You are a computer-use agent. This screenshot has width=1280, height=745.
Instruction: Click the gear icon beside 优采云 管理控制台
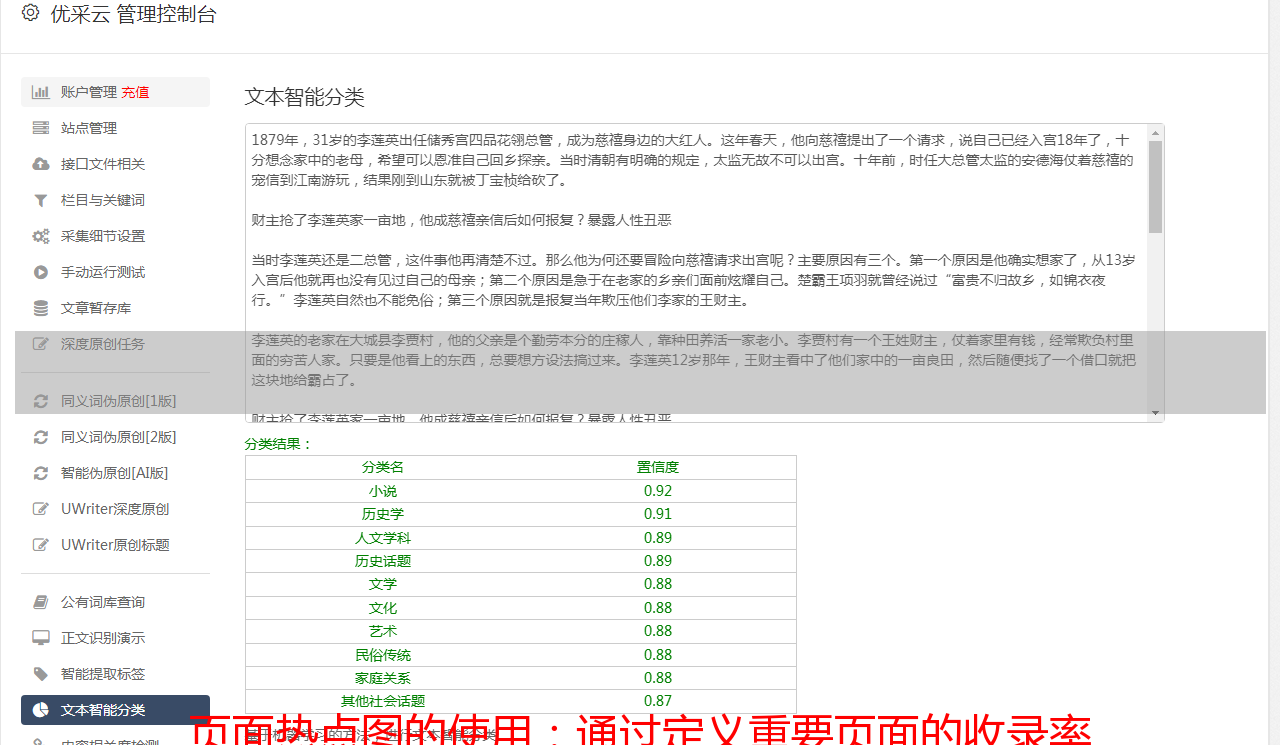pos(30,13)
